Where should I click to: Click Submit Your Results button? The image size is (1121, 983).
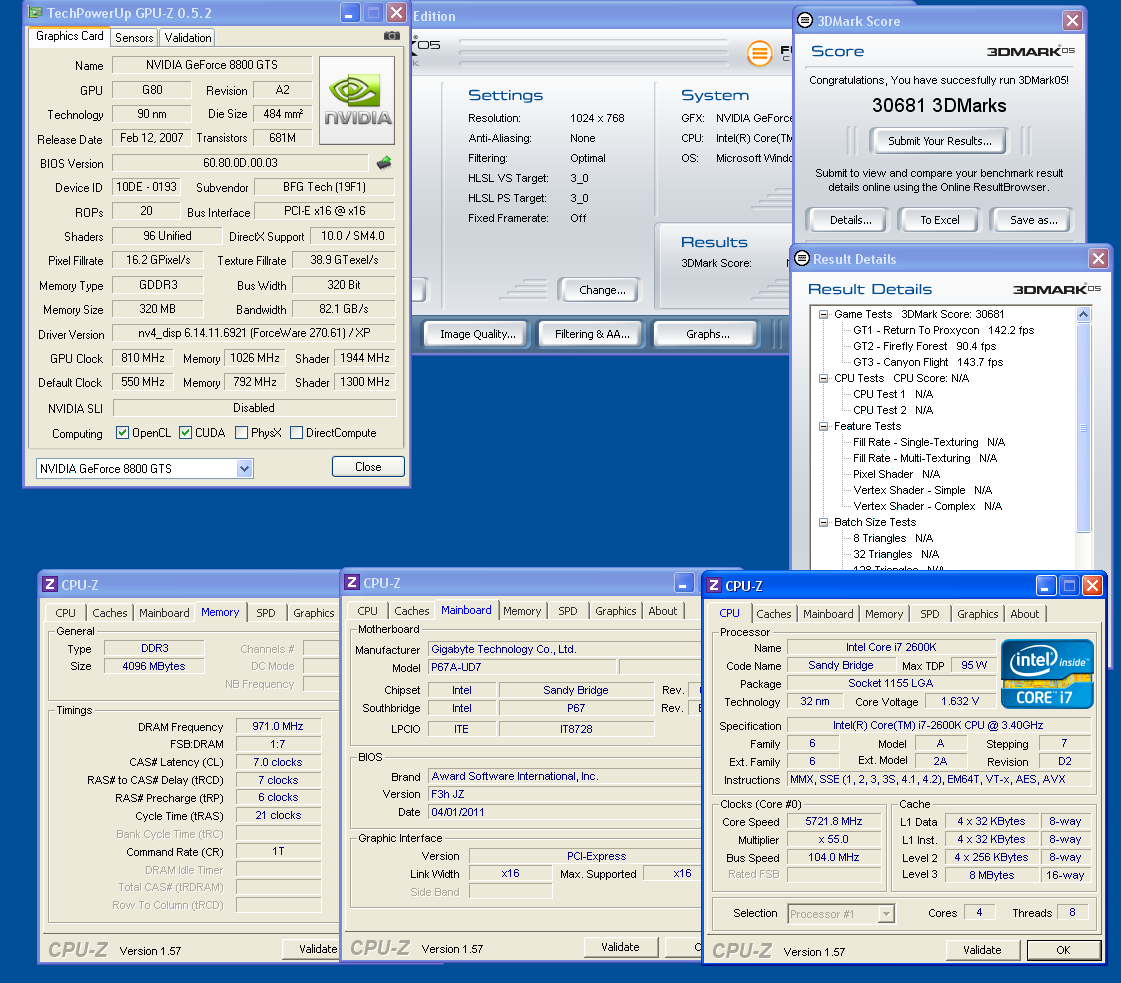coord(939,141)
